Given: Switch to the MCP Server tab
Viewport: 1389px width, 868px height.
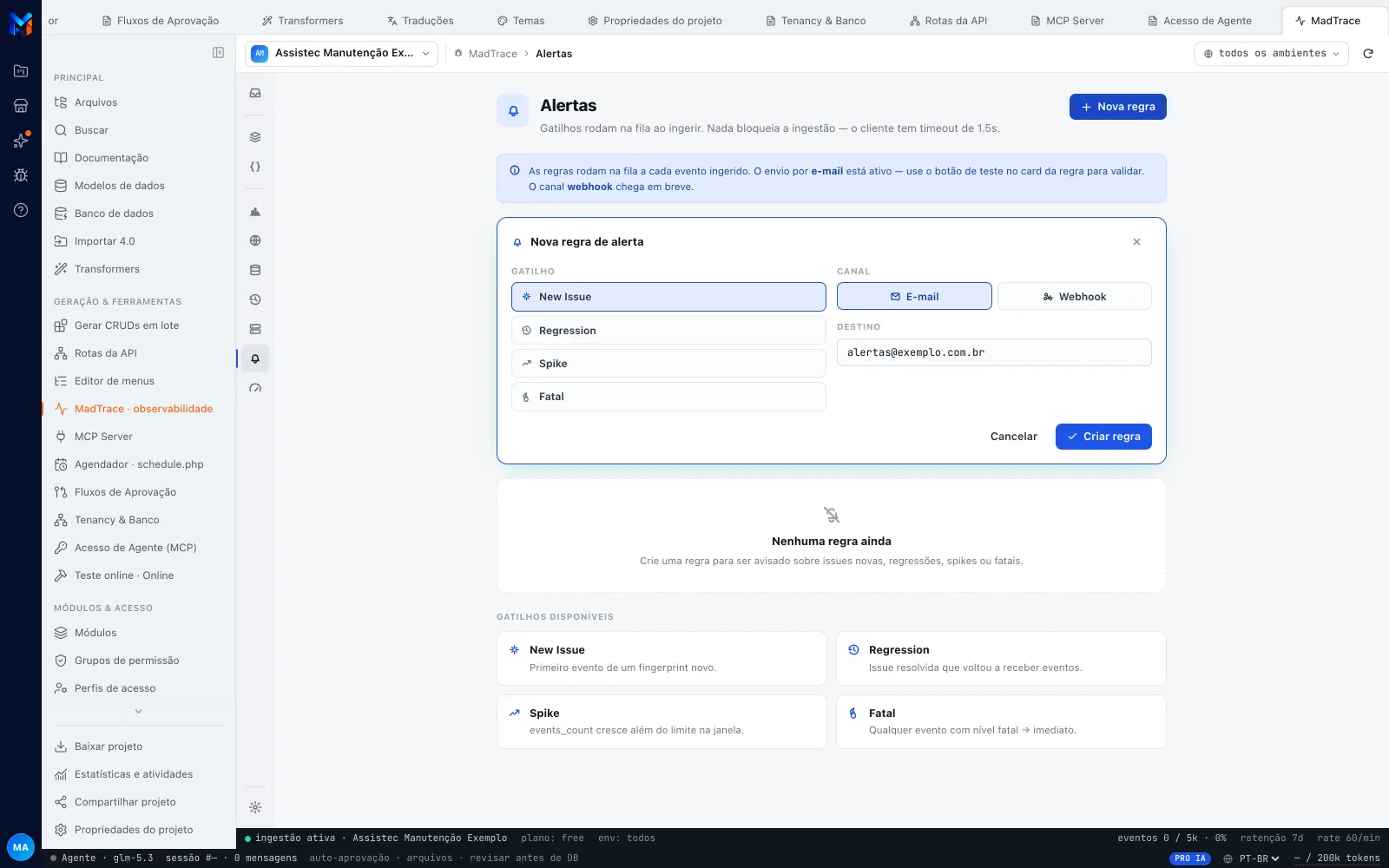Looking at the screenshot, I should coord(1067,21).
